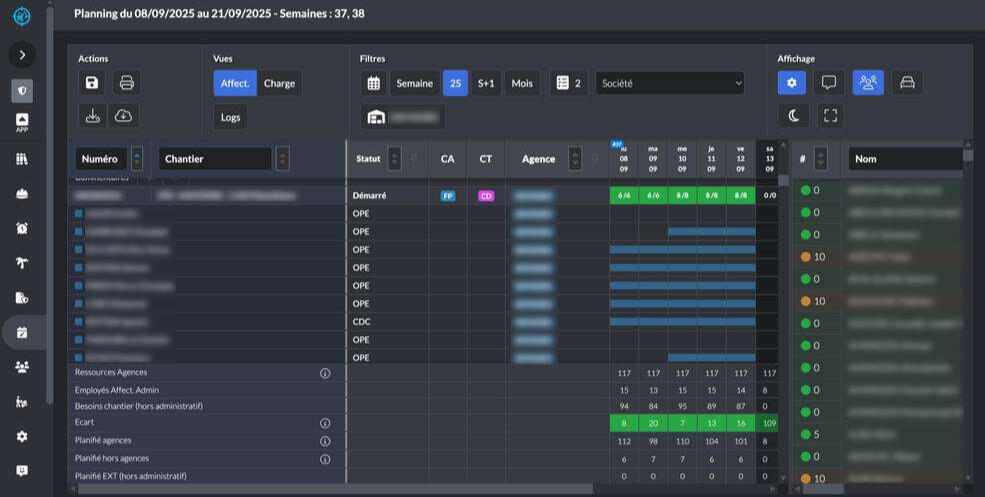This screenshot has height=497, width=985.
Task: Open the alarm clock sidebar icon
Action: (x=22, y=228)
